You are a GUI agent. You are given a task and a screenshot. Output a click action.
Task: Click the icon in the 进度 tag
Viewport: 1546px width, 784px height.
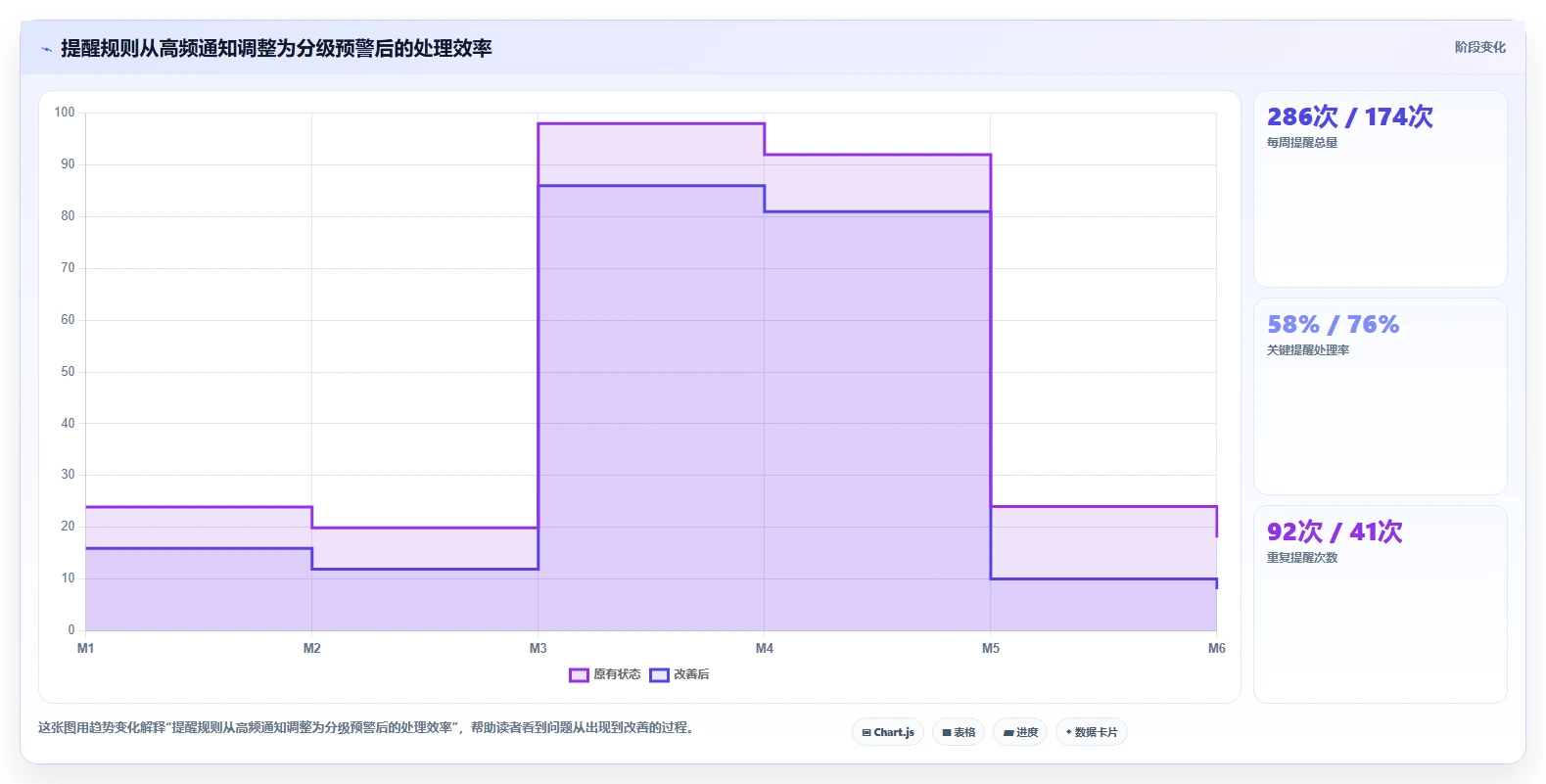[x=1008, y=732]
